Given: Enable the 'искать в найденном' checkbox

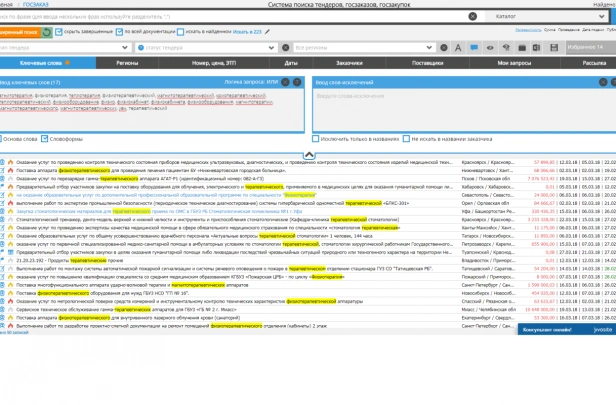Looking at the screenshot, I should 180,32.
